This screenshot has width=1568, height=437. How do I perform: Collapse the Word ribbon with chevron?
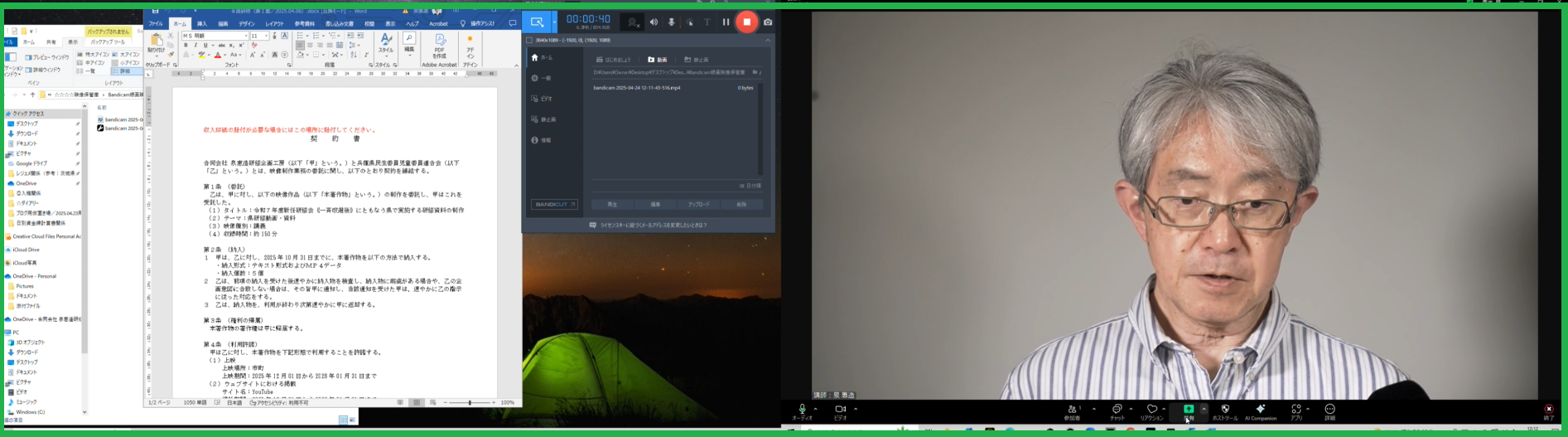point(516,66)
